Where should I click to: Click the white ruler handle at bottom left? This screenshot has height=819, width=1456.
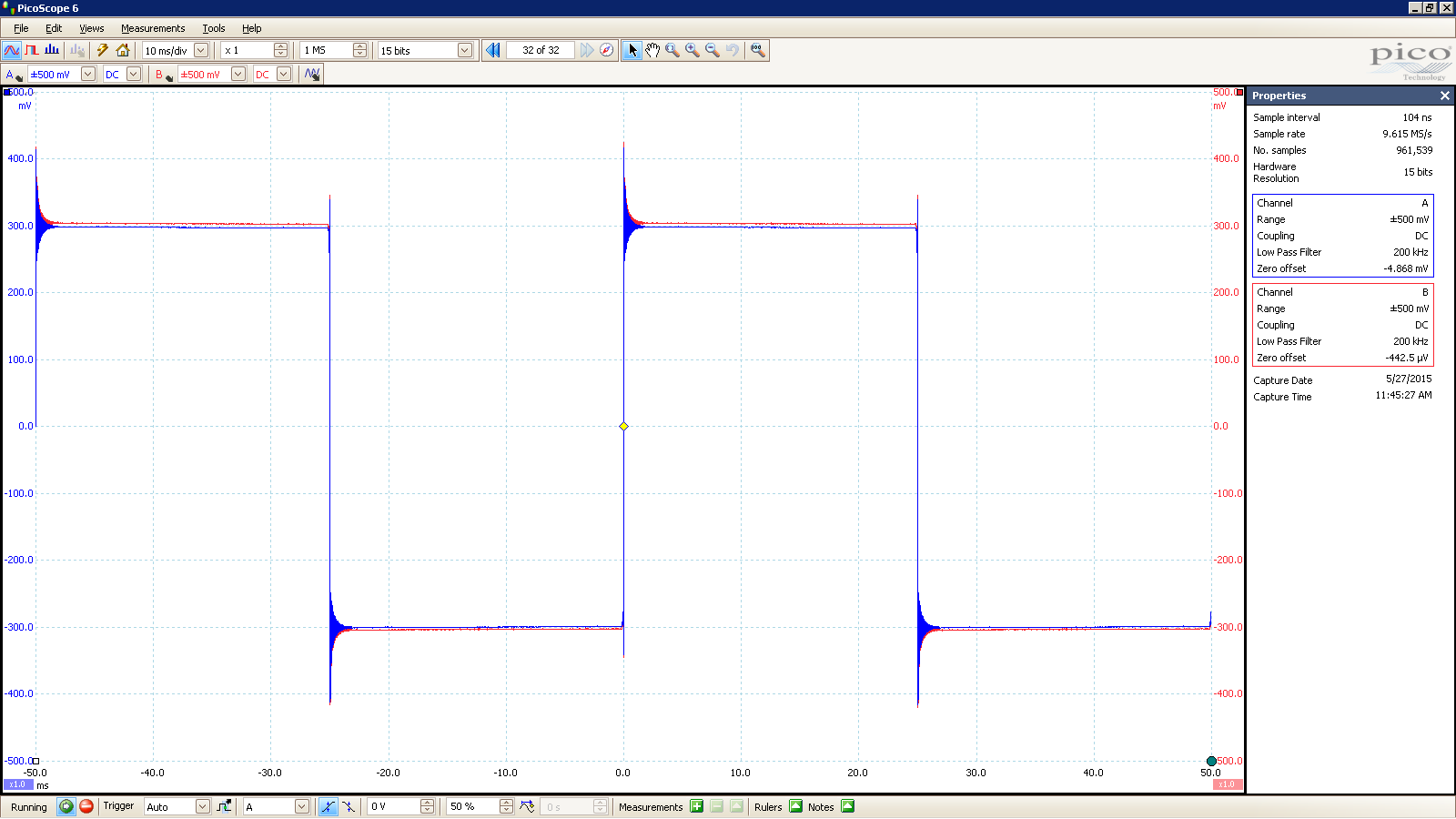pos(35,761)
